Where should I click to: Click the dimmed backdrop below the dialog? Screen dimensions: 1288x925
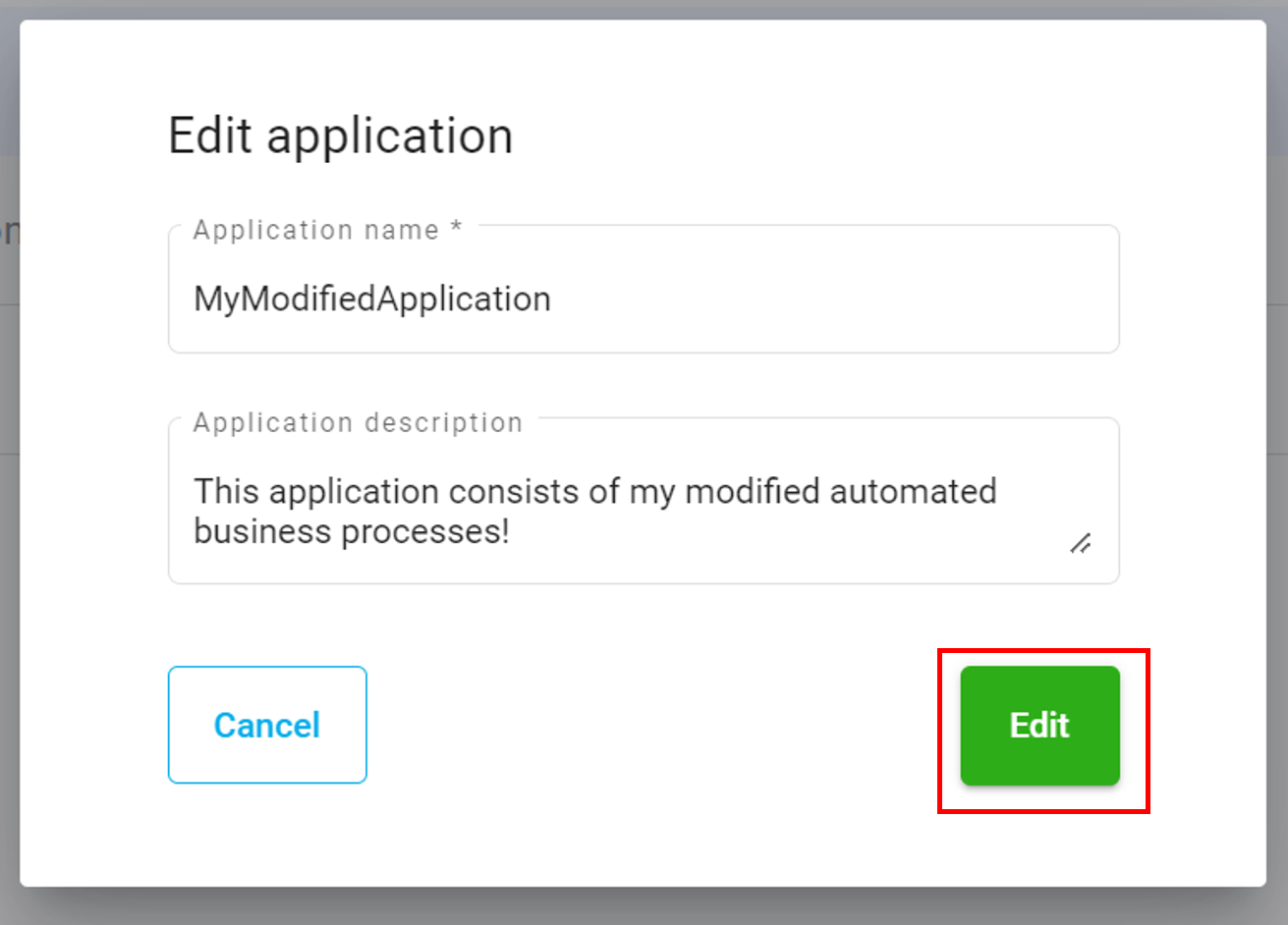coord(644,908)
